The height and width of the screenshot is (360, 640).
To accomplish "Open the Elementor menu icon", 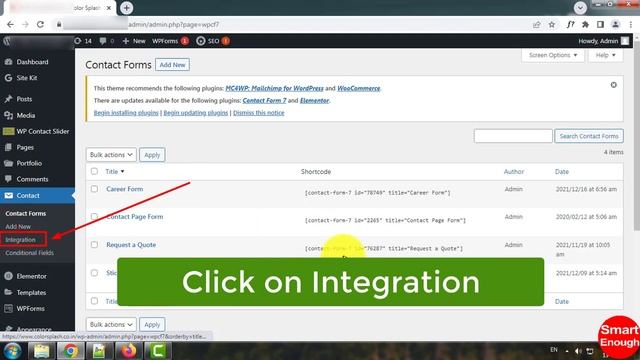I will [x=8, y=276].
